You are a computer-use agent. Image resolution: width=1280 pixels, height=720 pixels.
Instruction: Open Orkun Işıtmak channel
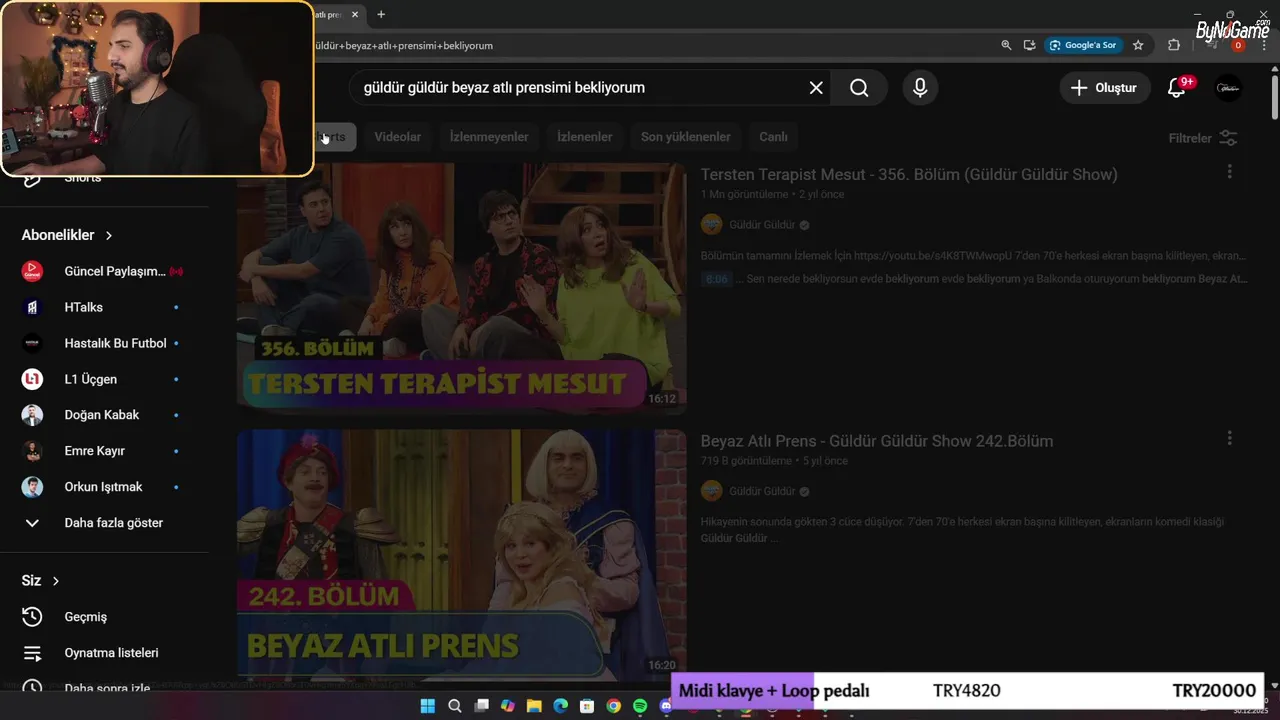104,487
